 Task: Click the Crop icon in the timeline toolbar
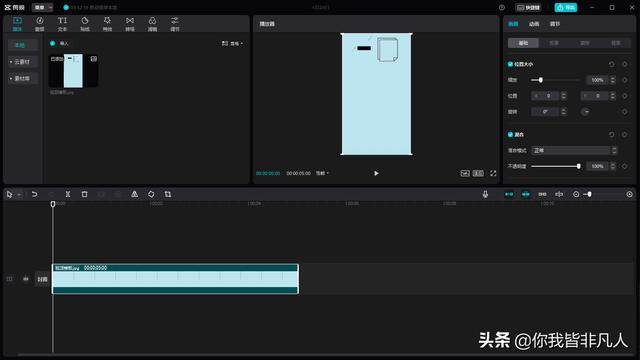pyautogui.click(x=168, y=194)
